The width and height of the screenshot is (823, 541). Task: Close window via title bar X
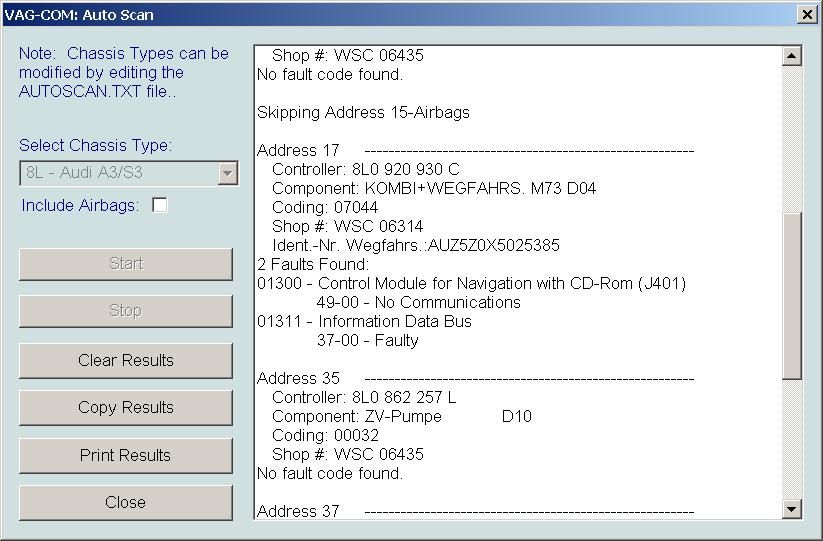click(807, 14)
